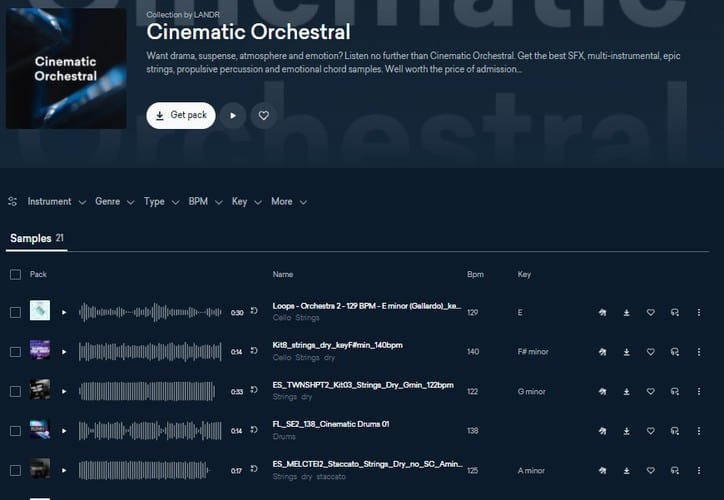
Task: Play the ES_TWNSHPT2_Kit03 sample
Action: [64, 392]
